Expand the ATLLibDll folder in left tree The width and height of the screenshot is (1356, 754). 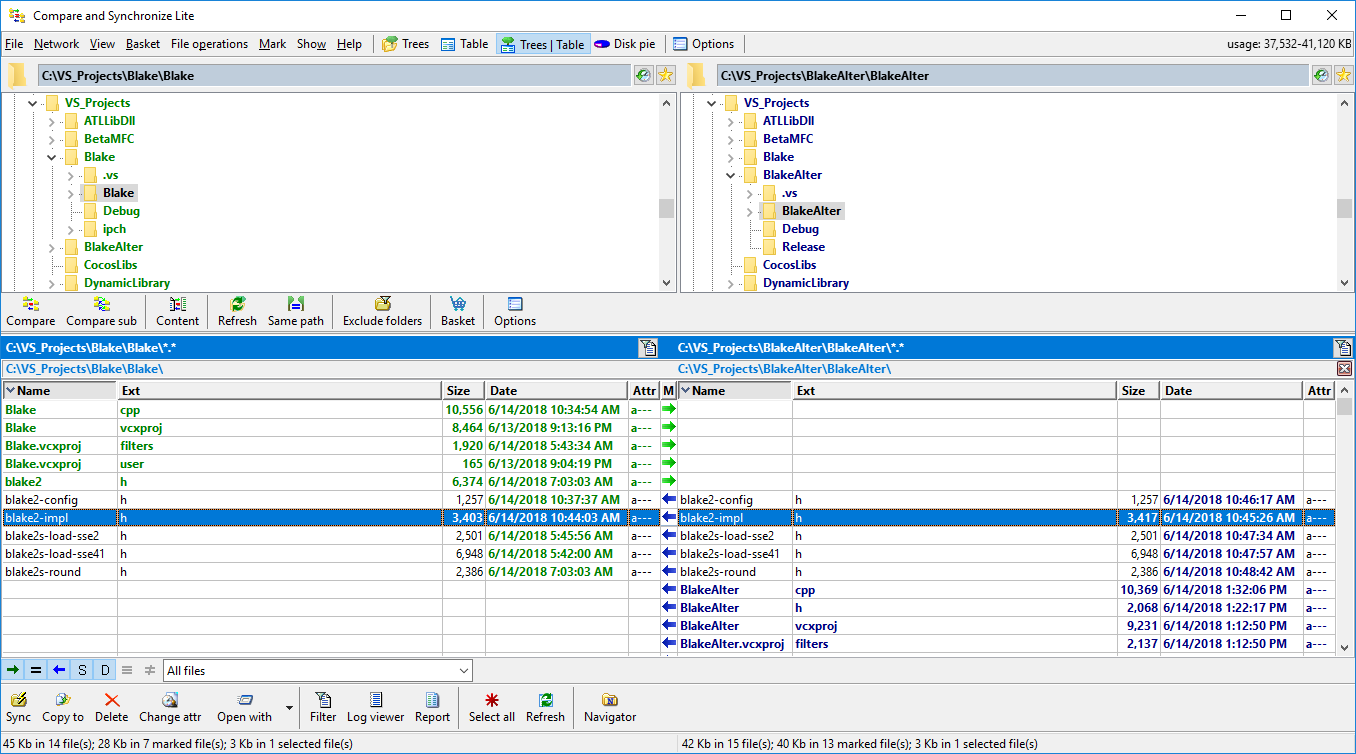(x=52, y=121)
